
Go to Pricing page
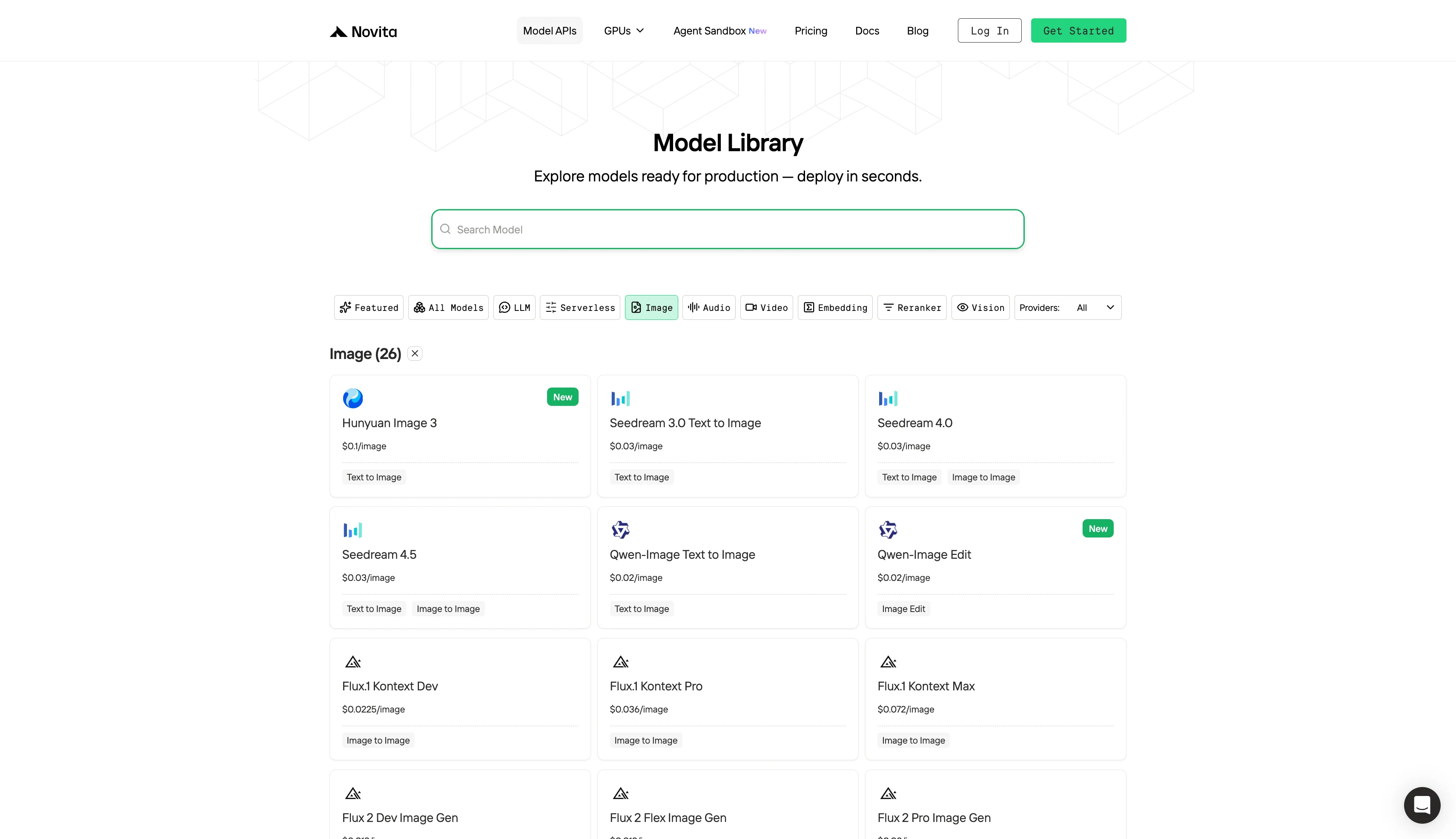click(x=811, y=31)
